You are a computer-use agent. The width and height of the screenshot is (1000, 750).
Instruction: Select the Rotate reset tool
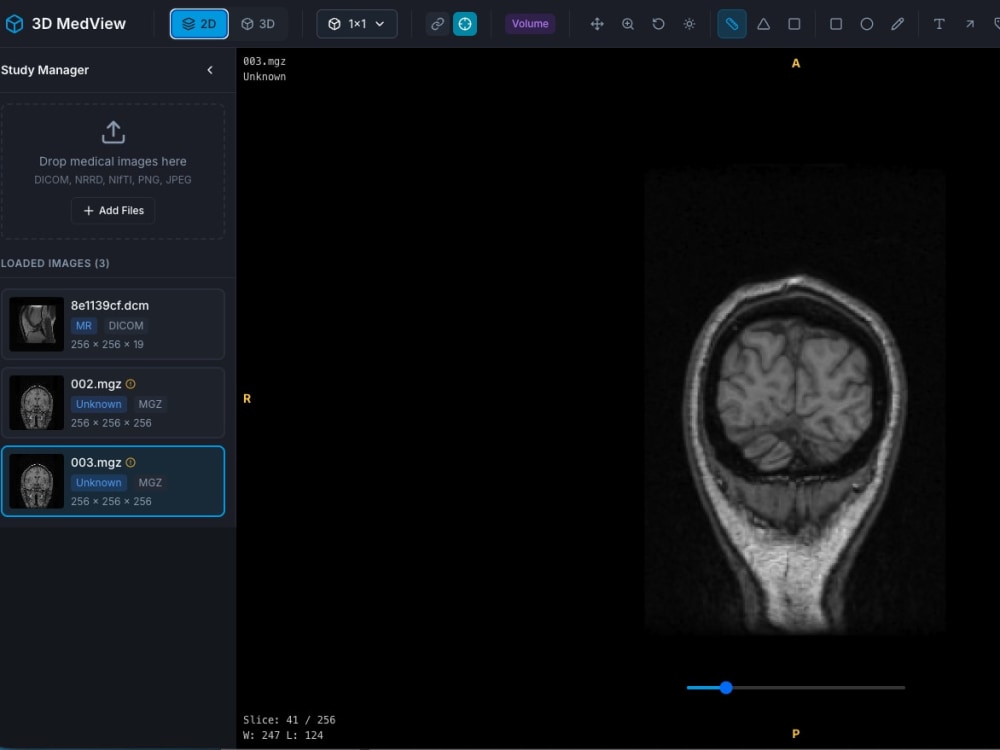click(x=658, y=24)
